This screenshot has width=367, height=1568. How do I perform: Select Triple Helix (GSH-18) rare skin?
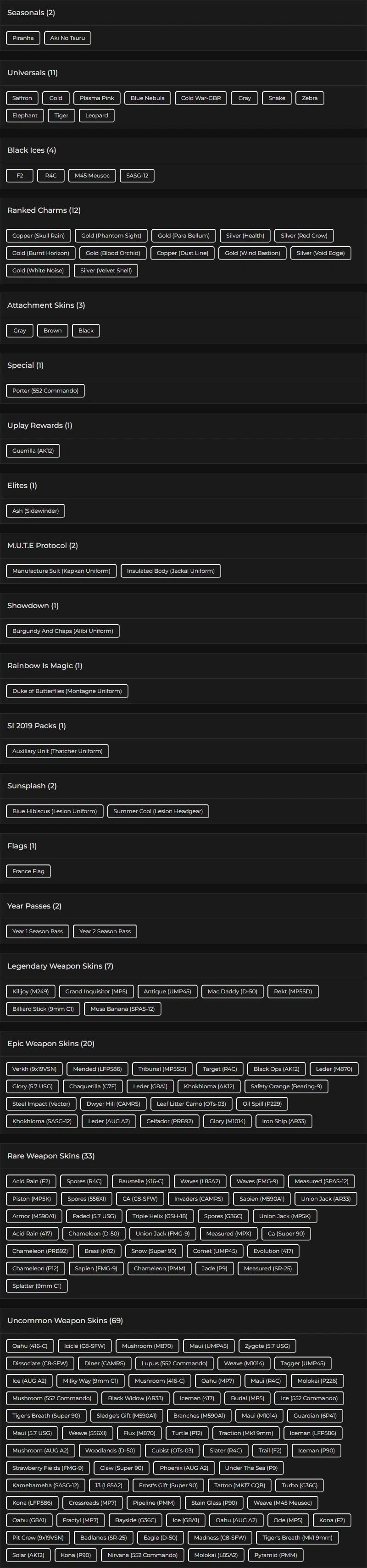160,1216
